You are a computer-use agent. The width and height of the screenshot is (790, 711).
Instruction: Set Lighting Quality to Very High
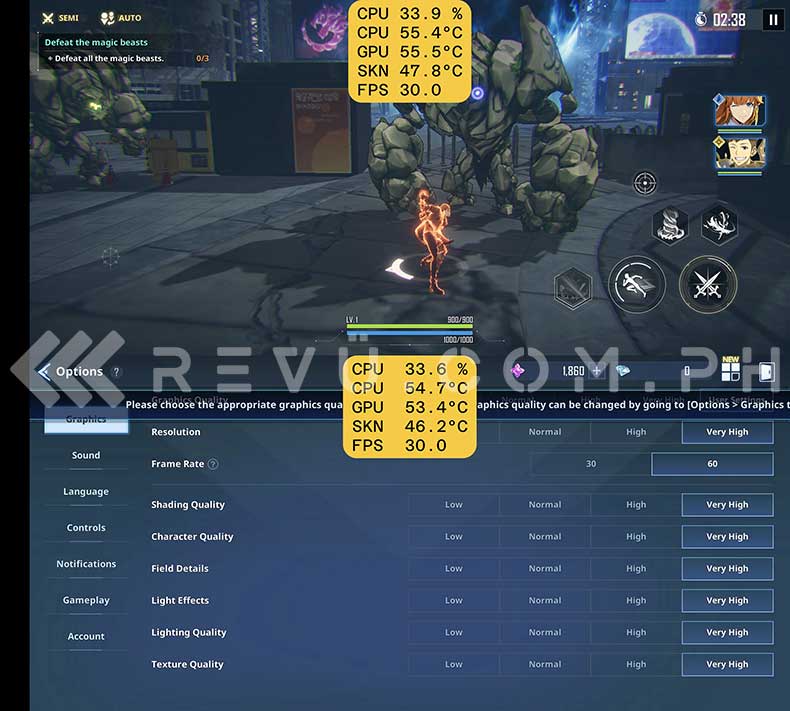coord(728,632)
